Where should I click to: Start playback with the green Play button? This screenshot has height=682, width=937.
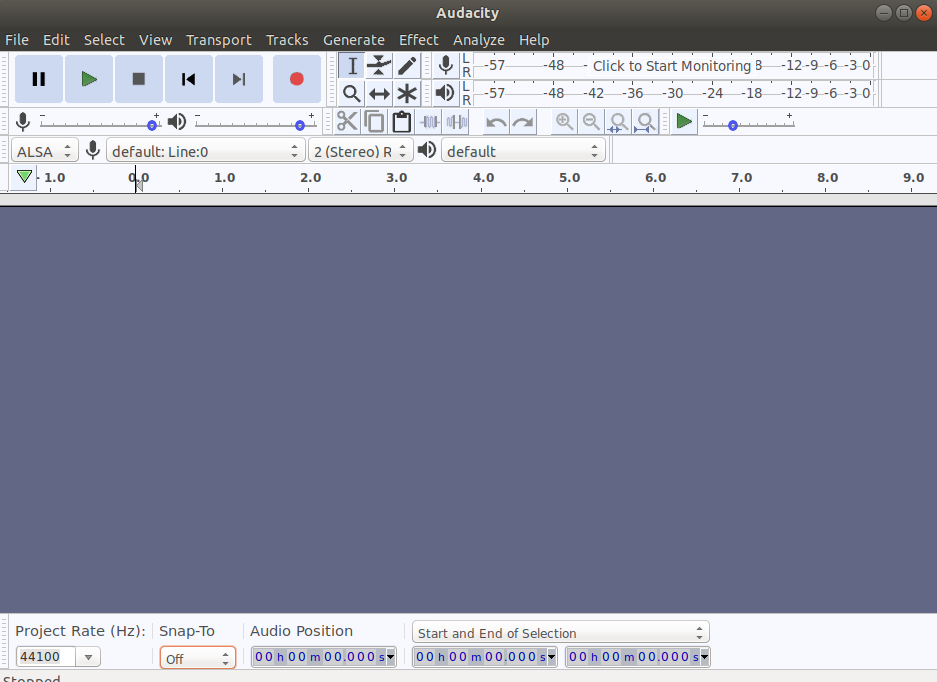coord(89,79)
